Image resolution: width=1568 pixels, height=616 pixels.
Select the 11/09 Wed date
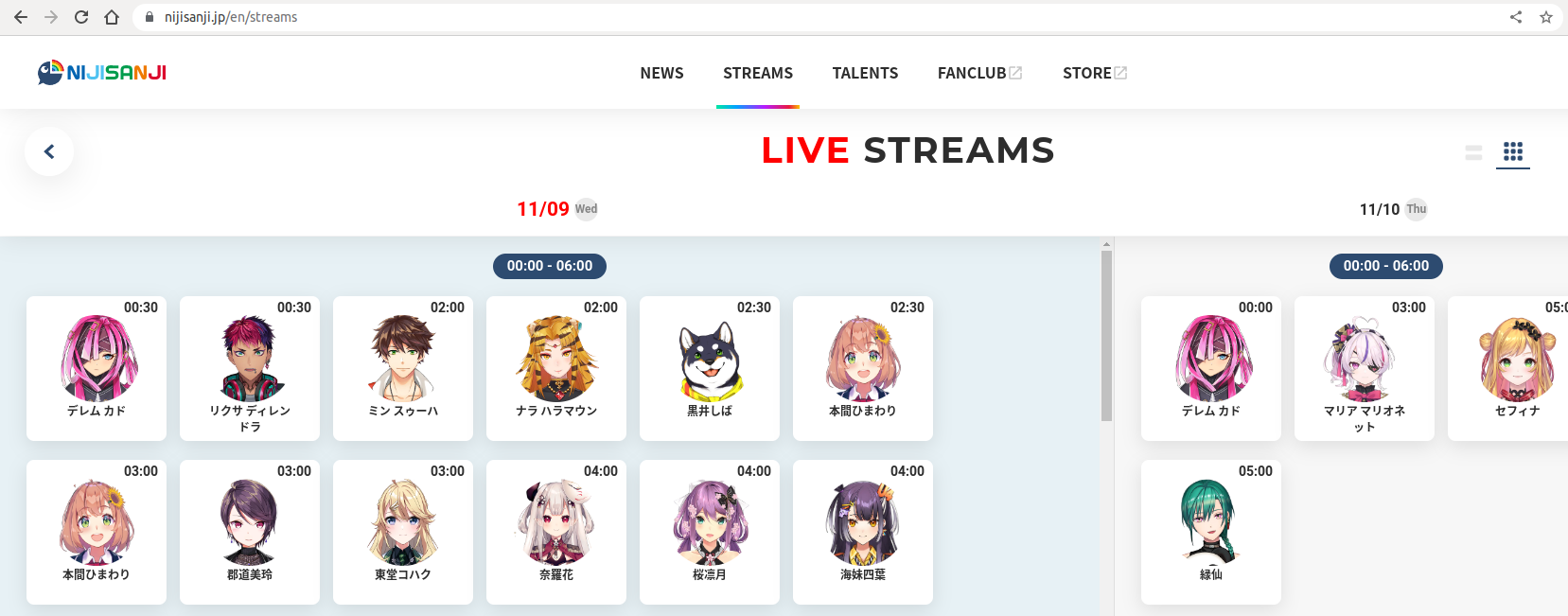click(557, 209)
